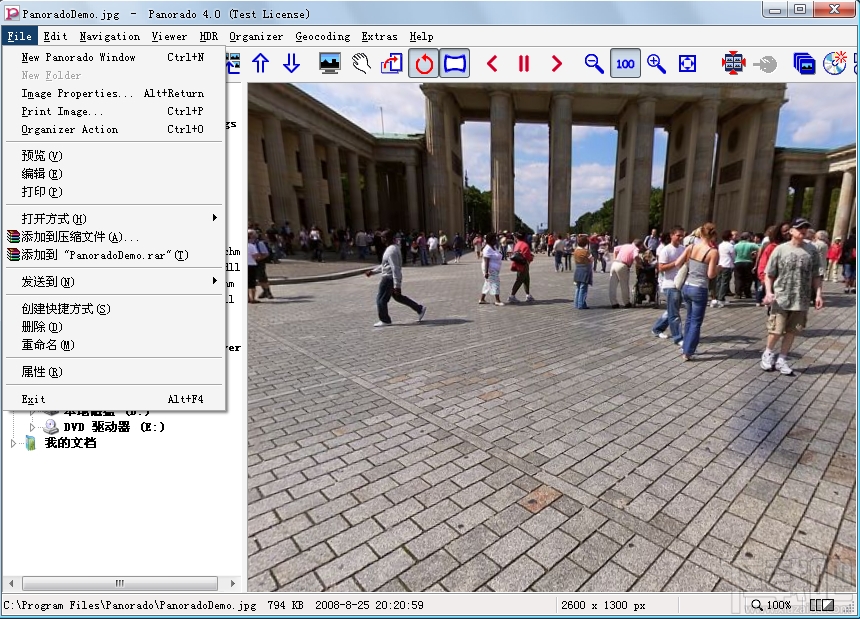Expand the 打开方式(H) submenu
Screen dimensions: 860x619
(113, 219)
